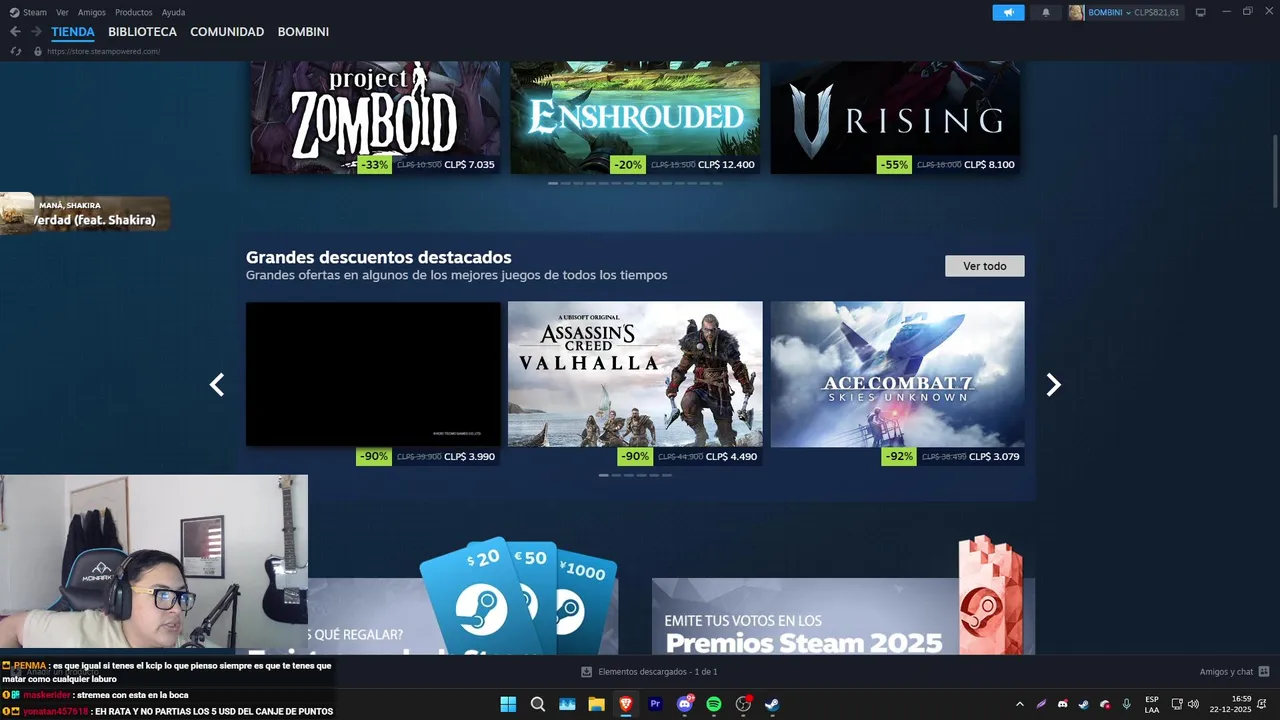1280x720 pixels.
Task: Click the Maná, Shakira song popup
Action: coord(85,213)
